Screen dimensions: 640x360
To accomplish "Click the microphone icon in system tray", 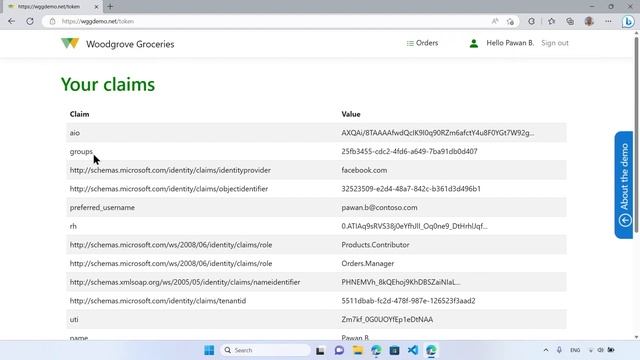I will coord(559,350).
